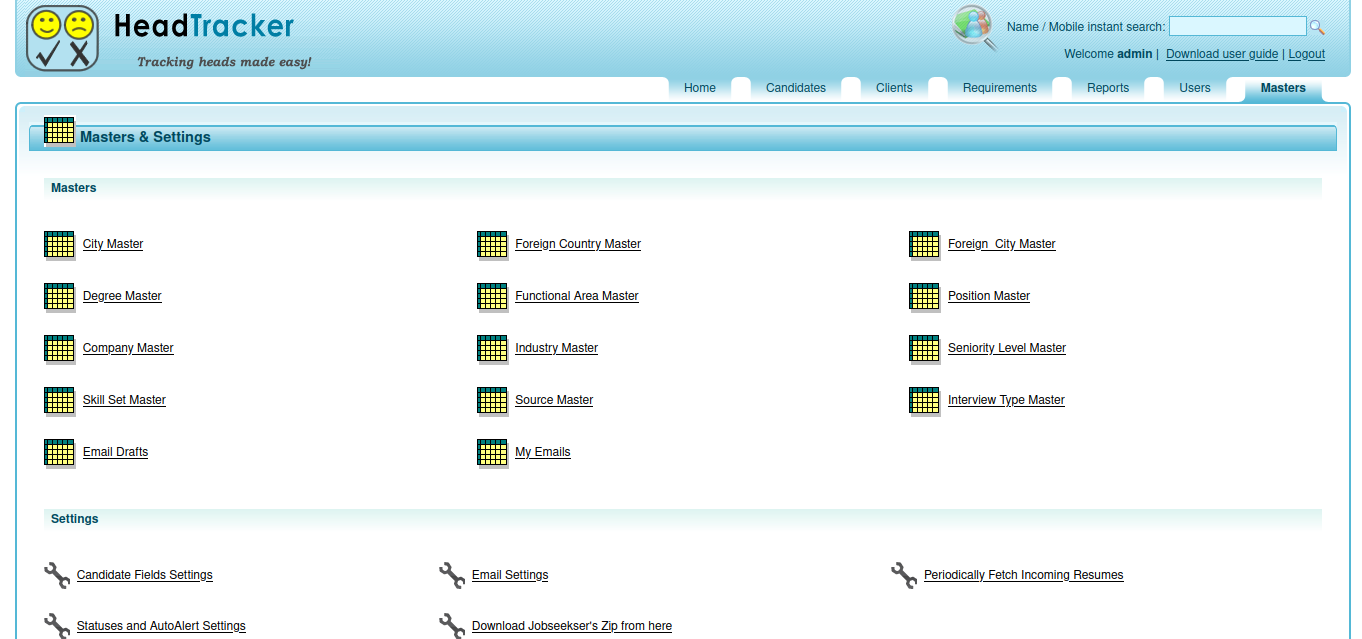Open the Foreign Country Master link
The width and height of the screenshot is (1362, 639).
pos(578,244)
